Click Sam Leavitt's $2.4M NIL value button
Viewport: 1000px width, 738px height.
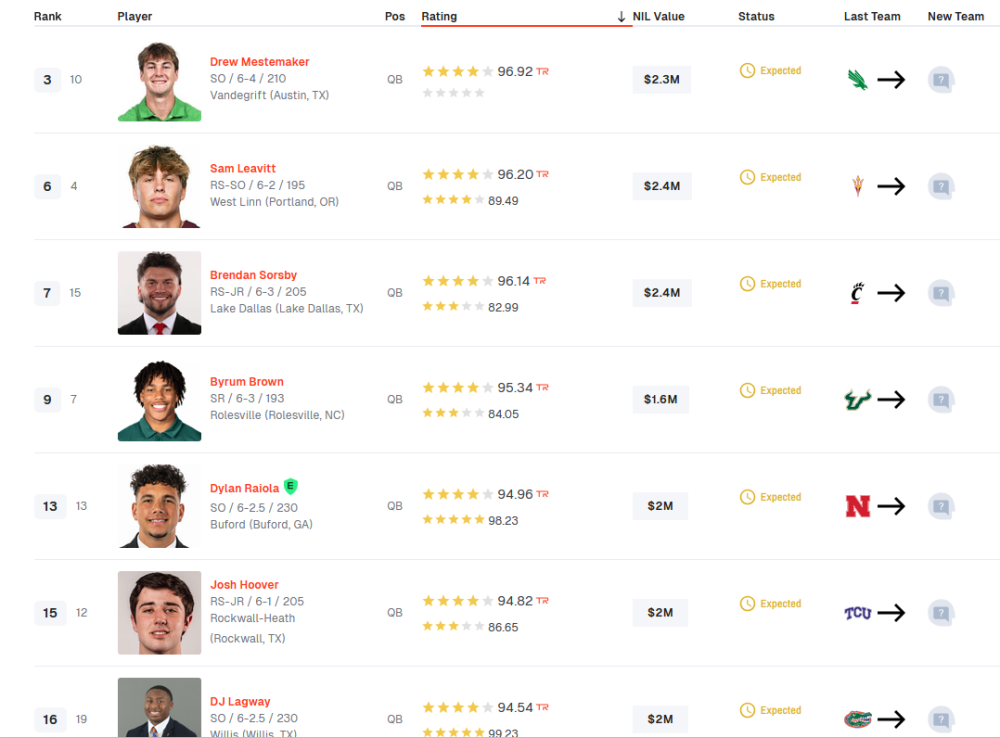[661, 186]
